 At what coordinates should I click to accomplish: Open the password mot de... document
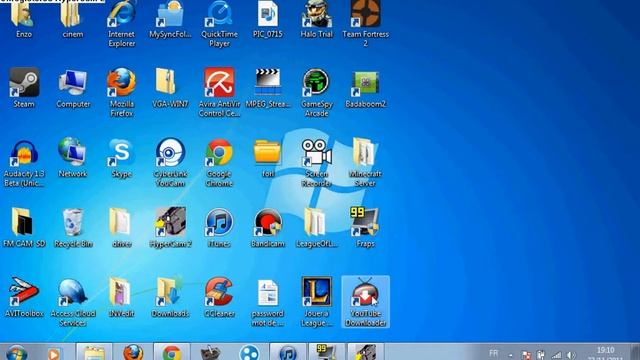tap(268, 302)
